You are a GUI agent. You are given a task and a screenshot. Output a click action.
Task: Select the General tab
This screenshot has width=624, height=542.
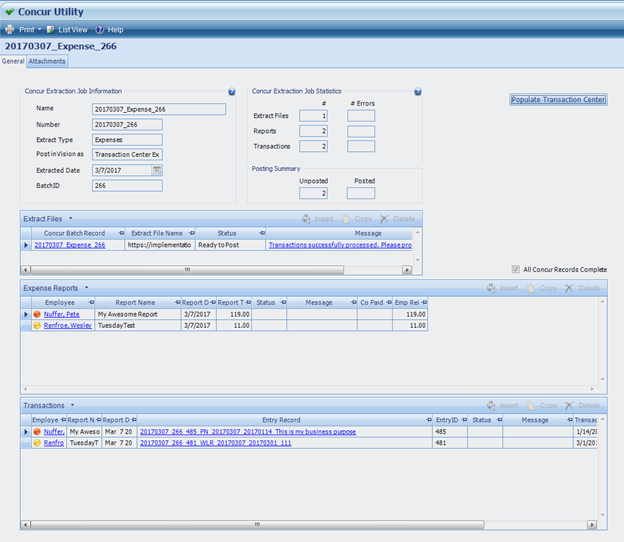coord(13,61)
